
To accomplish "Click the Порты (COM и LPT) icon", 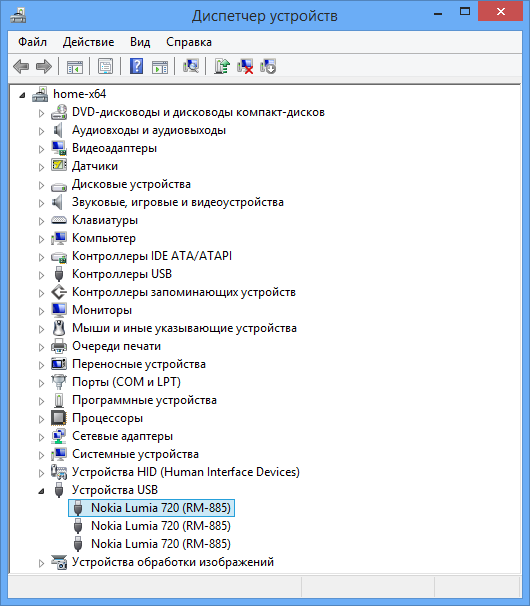I will pos(59,382).
